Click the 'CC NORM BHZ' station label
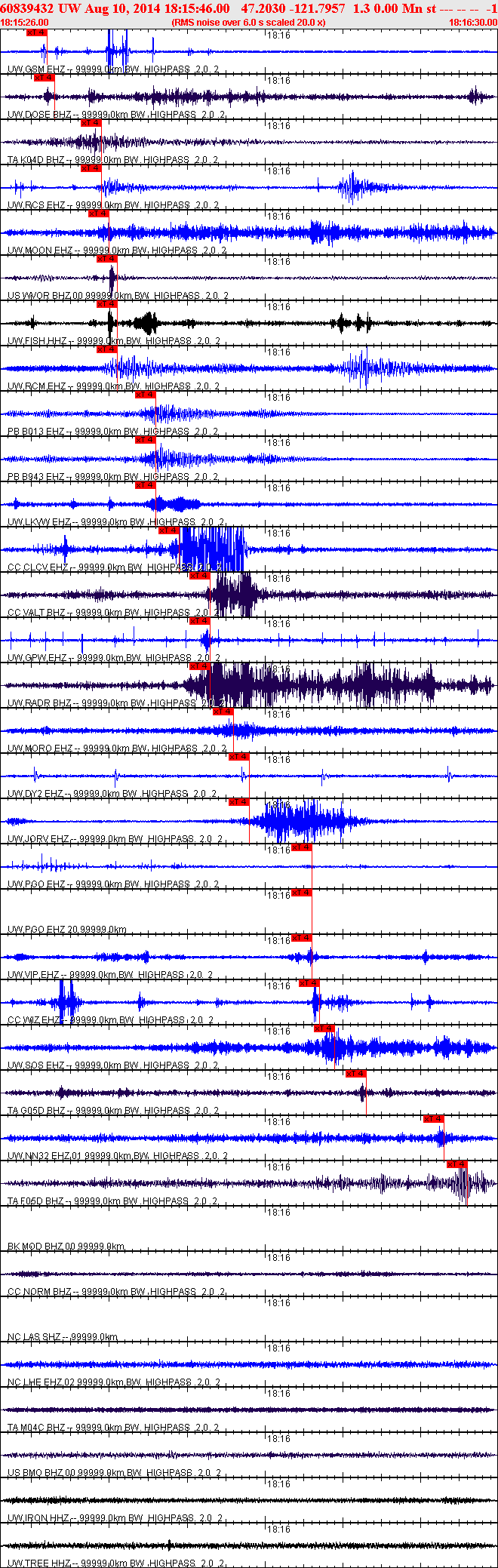 tap(39, 1292)
